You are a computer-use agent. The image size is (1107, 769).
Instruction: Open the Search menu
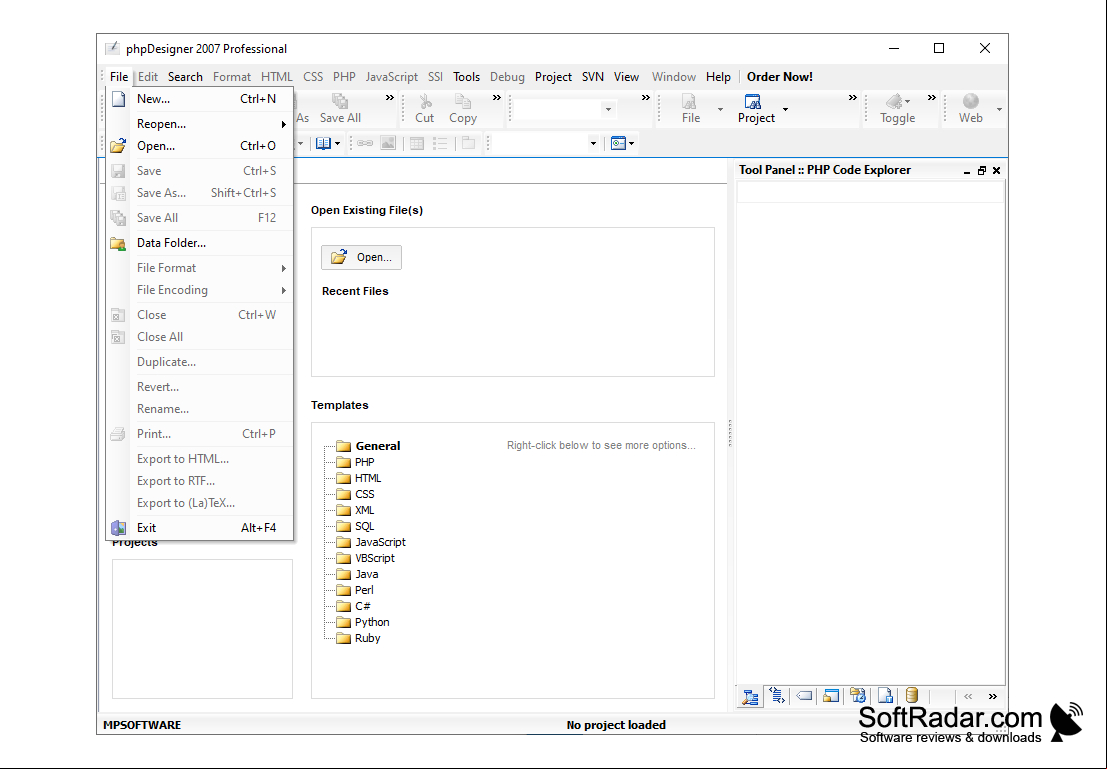(185, 77)
